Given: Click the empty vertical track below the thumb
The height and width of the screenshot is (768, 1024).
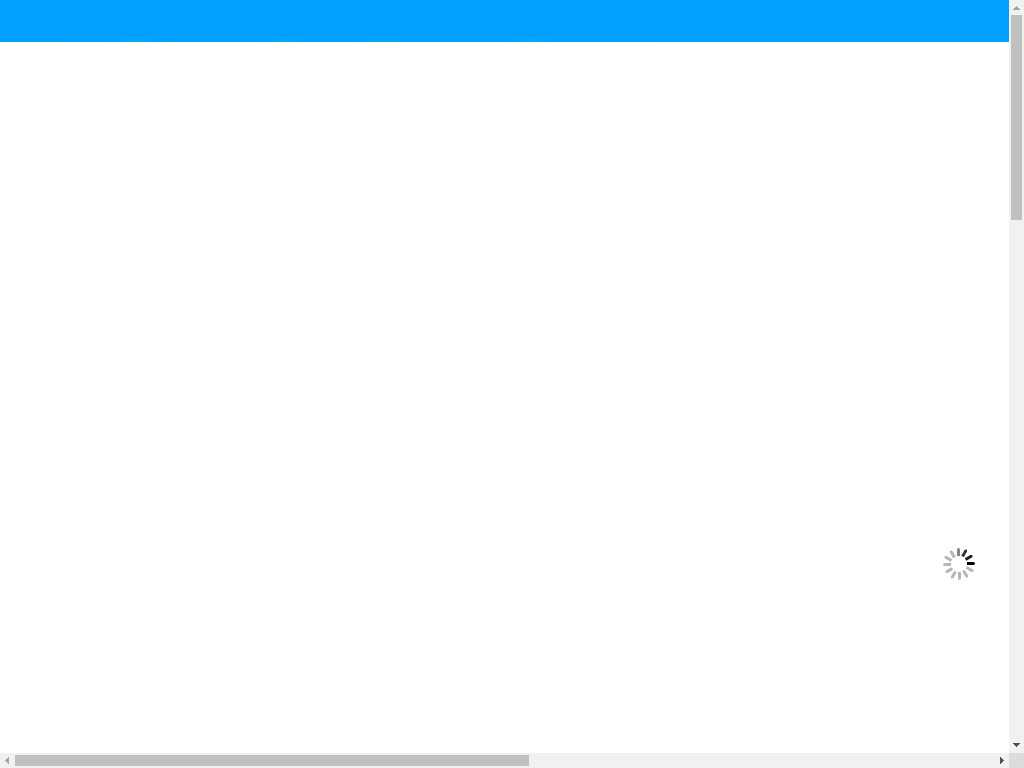Looking at the screenshot, I should click(x=1016, y=479).
